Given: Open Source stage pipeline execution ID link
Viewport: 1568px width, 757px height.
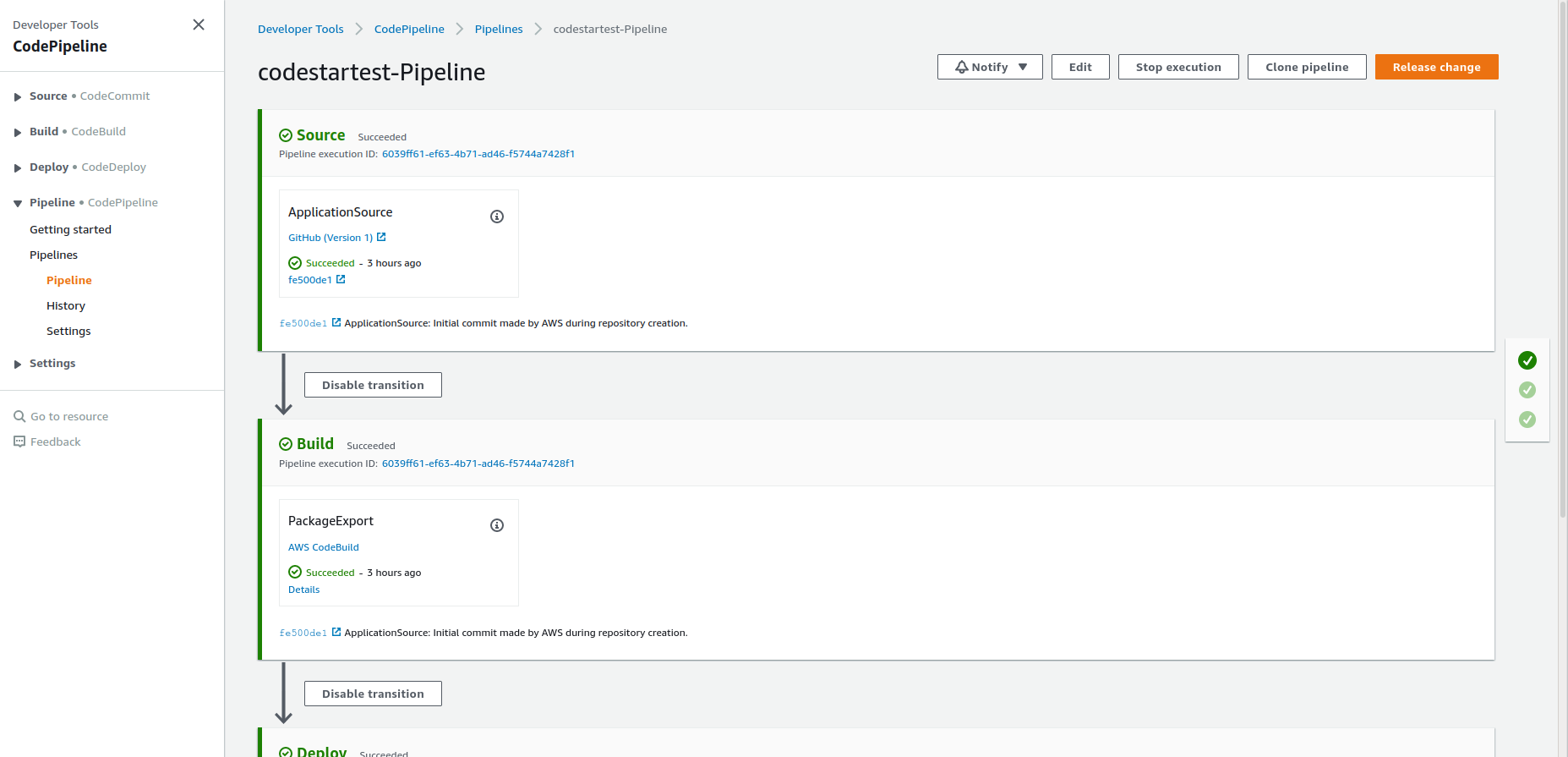Looking at the screenshot, I should (x=478, y=154).
